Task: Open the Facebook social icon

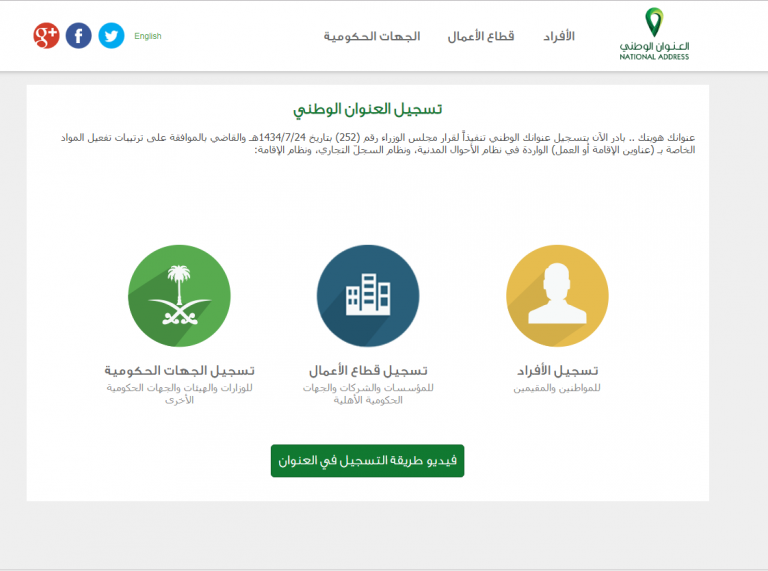Action: point(78,36)
